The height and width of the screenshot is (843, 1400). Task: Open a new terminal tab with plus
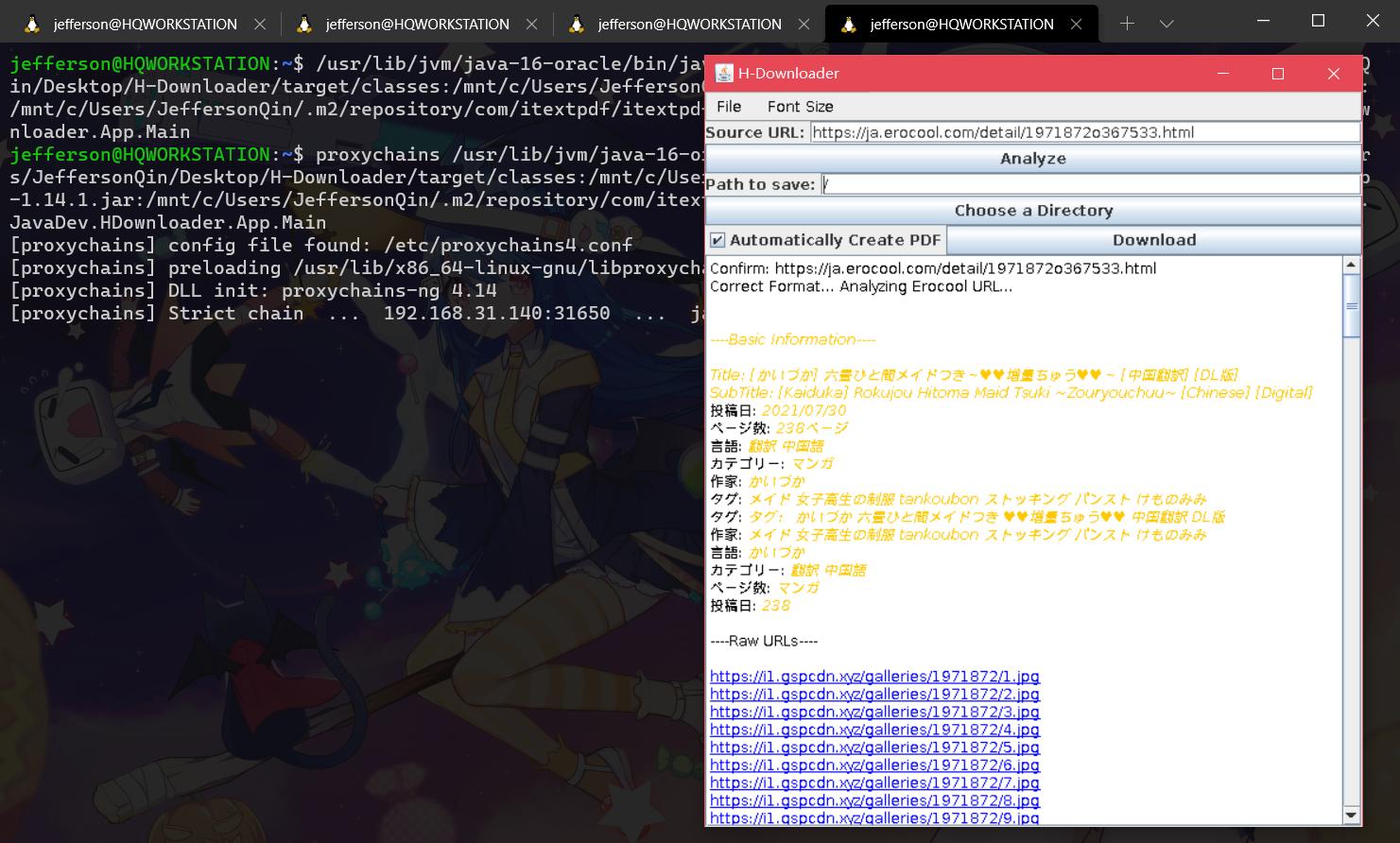1127,24
